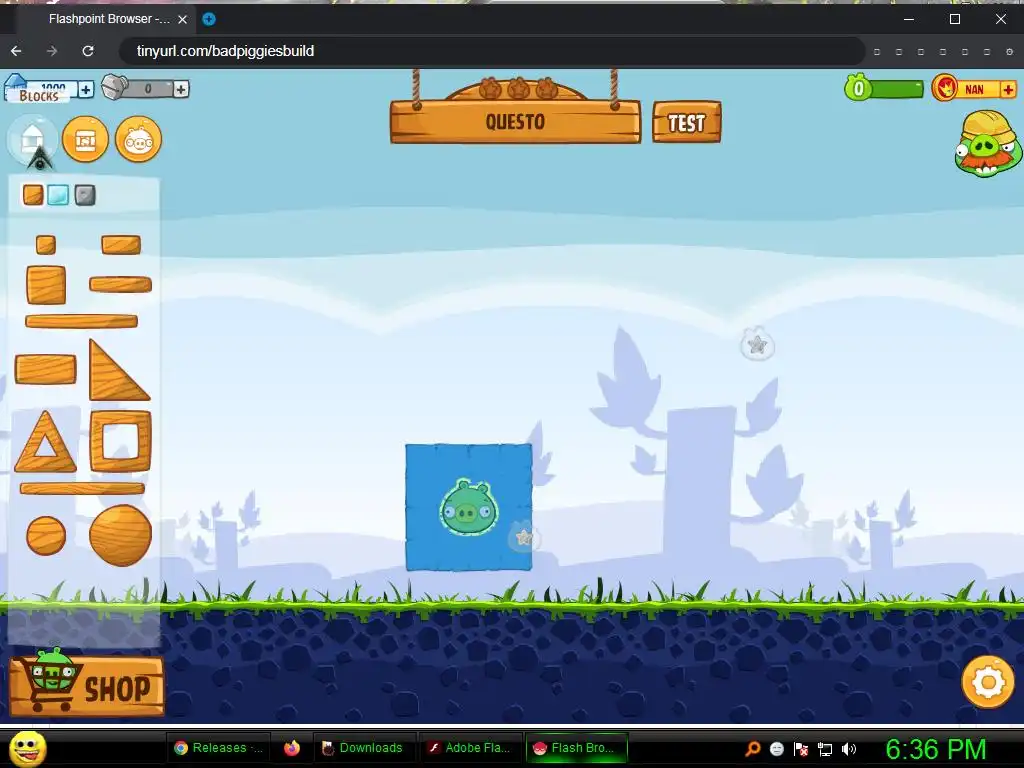Click the tinyurl.com/badpiggiesbuild address bar
Screen dimensions: 1024x768
pyautogui.click(x=492, y=51)
